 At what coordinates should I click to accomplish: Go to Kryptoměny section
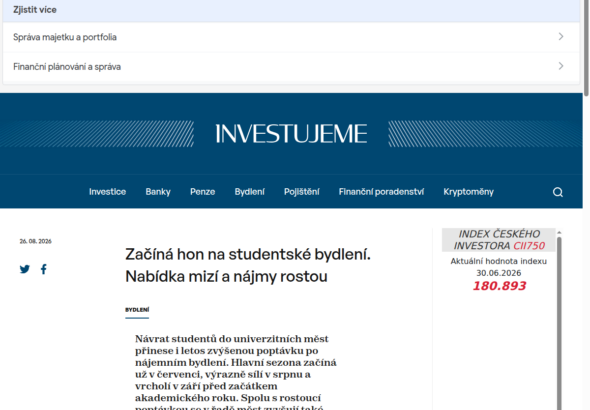pos(468,192)
